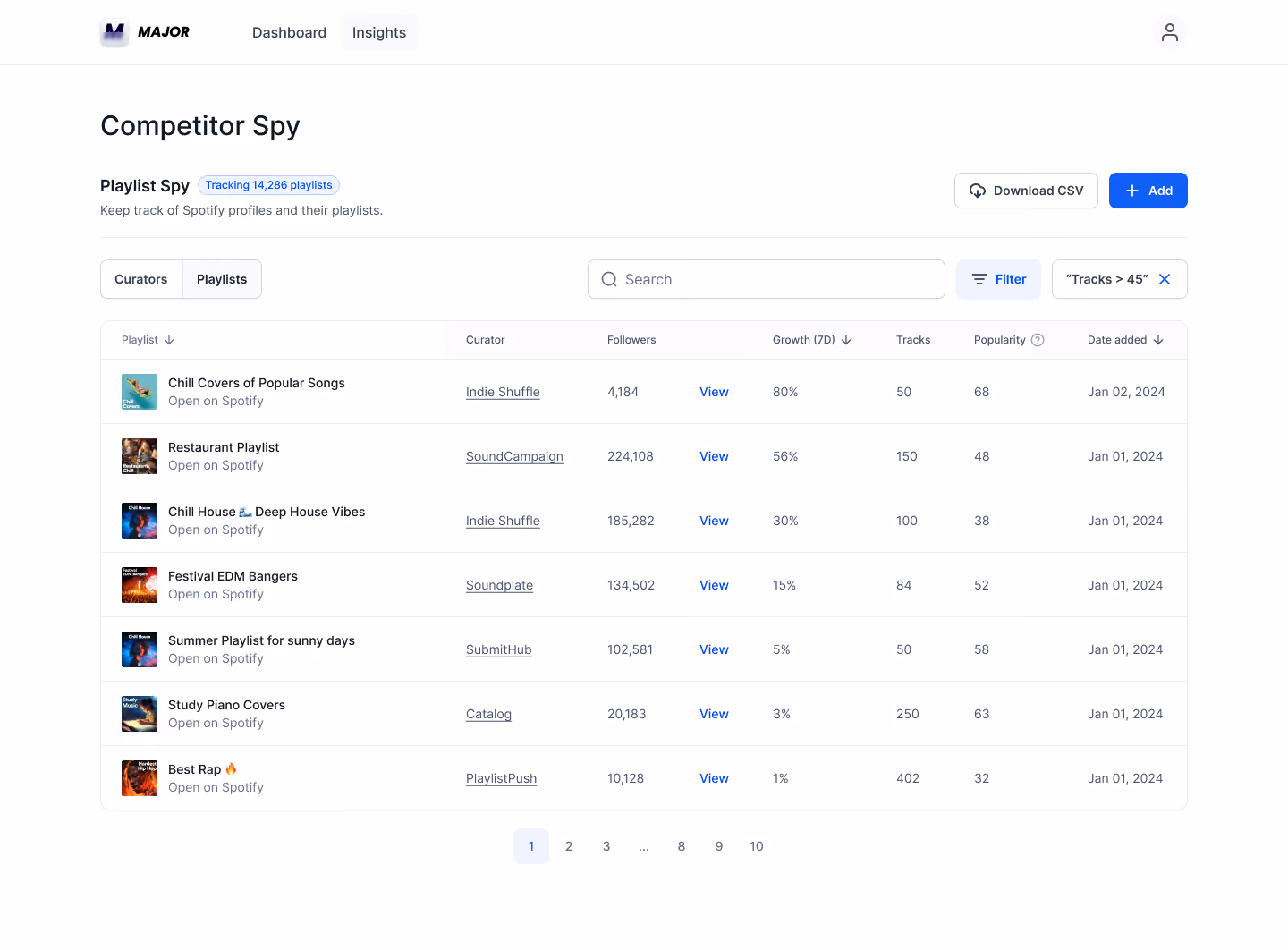View followers for Best Rap
1288x950 pixels.
click(714, 778)
